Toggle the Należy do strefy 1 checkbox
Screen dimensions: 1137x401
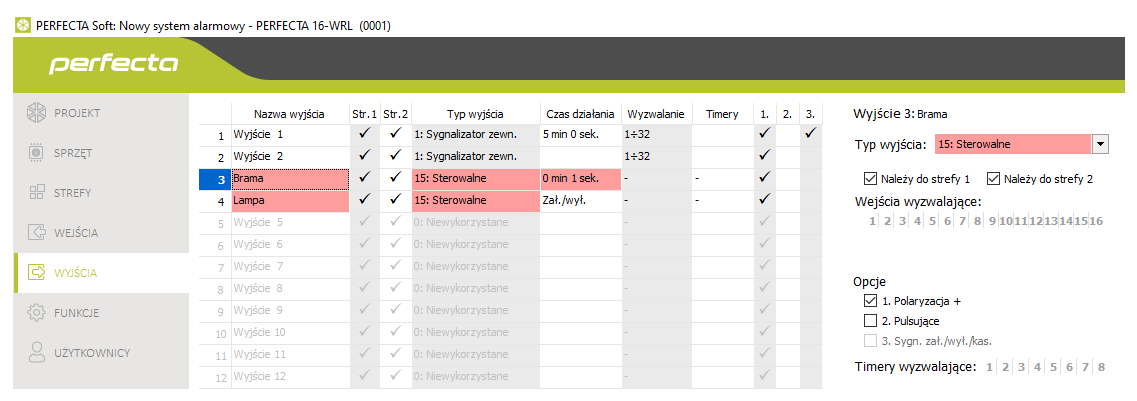(870, 179)
